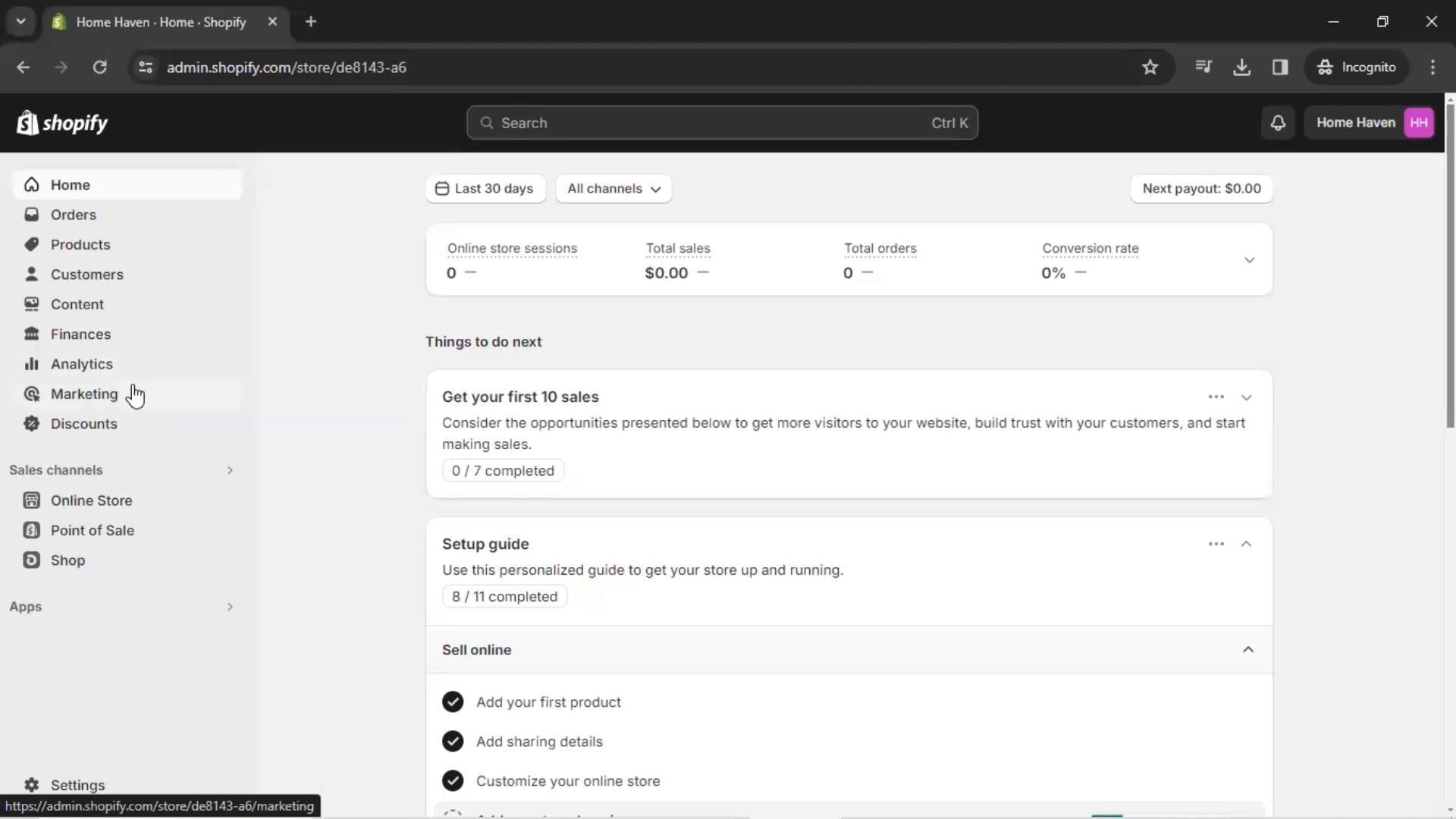This screenshot has width=1456, height=819.
Task: Go to Customers in the sidebar
Action: (x=86, y=275)
